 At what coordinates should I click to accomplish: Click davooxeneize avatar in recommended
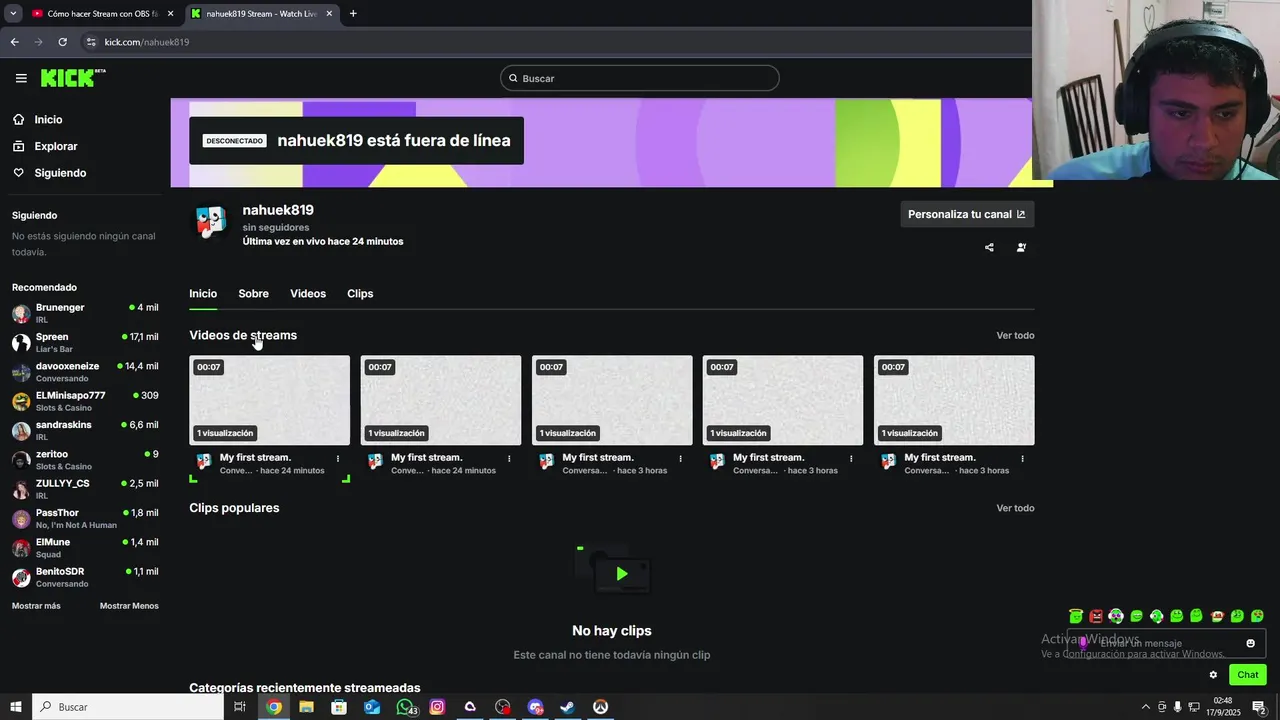21,373
